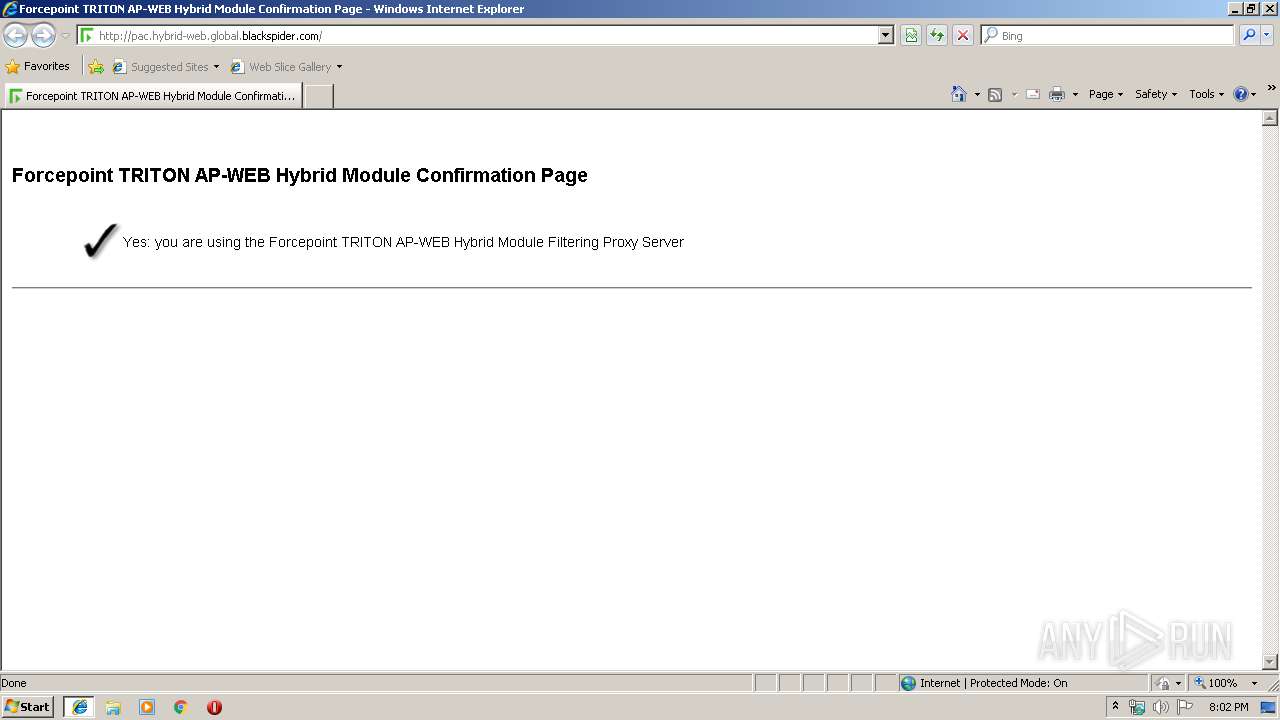Click the Confirmation Page heading text

tap(300, 175)
